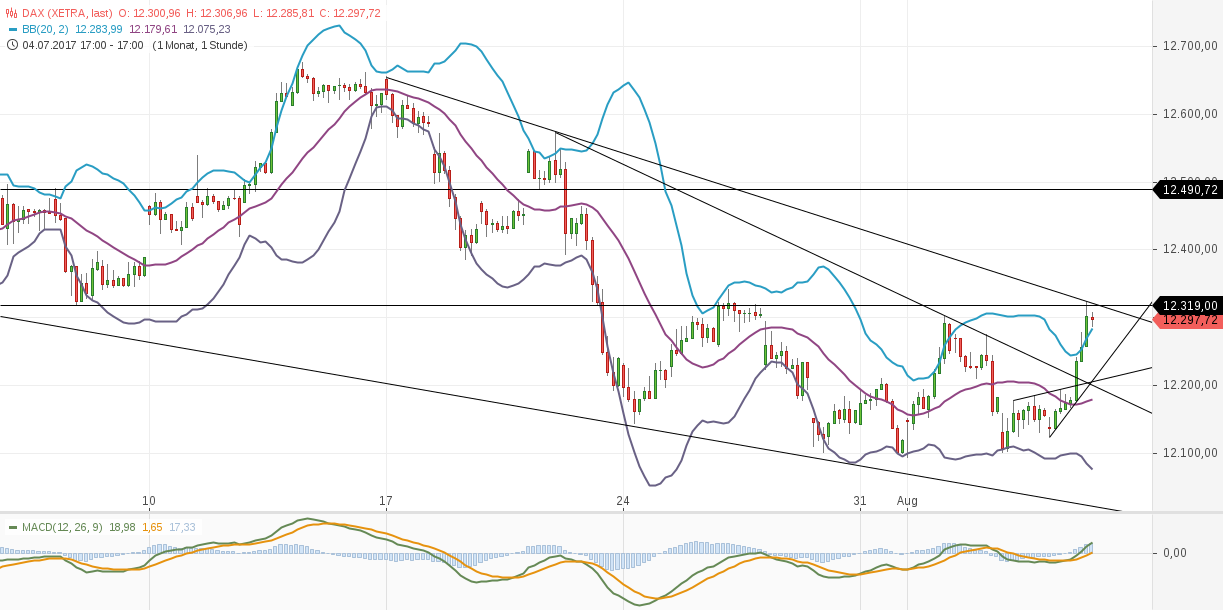Open the timeframe selector labeled 1 Monat, 1 Stunde
This screenshot has height=610, width=1223.
point(198,44)
